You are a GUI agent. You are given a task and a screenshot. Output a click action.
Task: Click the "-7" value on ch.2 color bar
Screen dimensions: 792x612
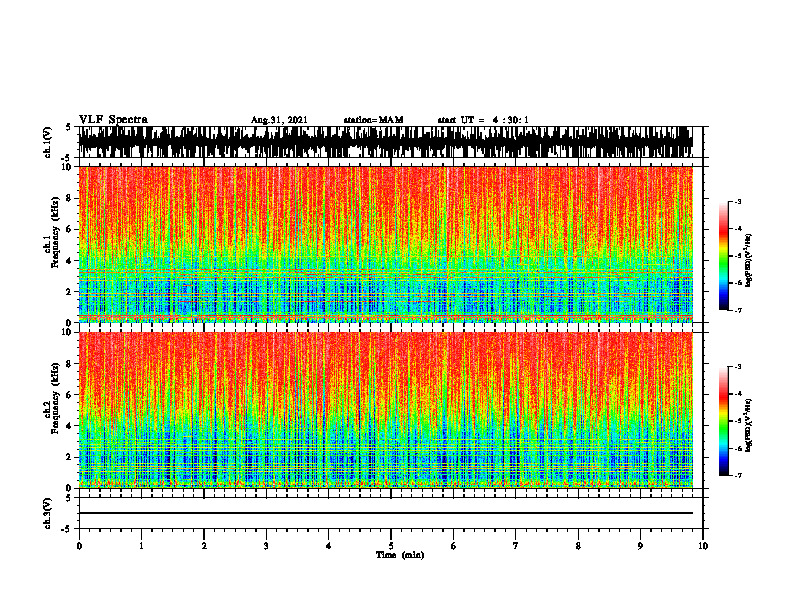tap(737, 475)
